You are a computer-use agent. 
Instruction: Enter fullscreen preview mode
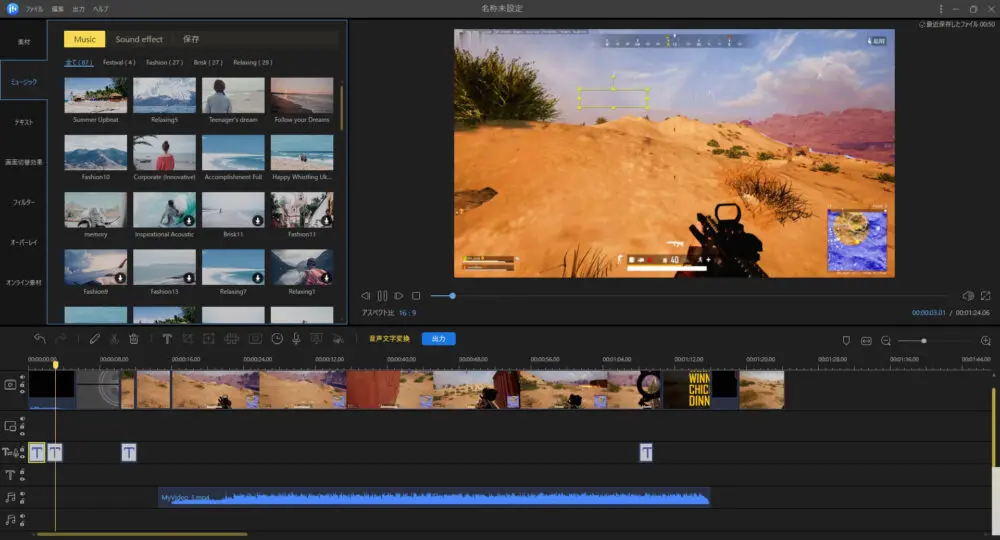(985, 296)
